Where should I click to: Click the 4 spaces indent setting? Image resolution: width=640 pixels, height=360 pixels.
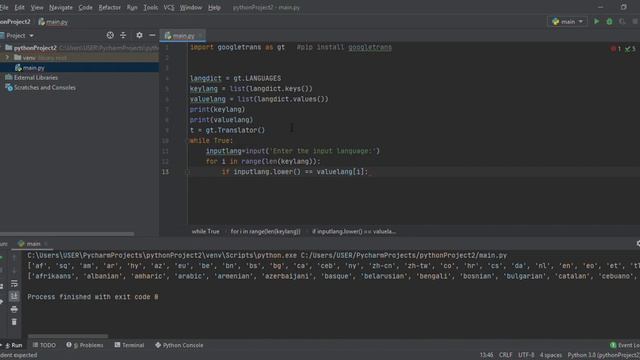point(551,355)
